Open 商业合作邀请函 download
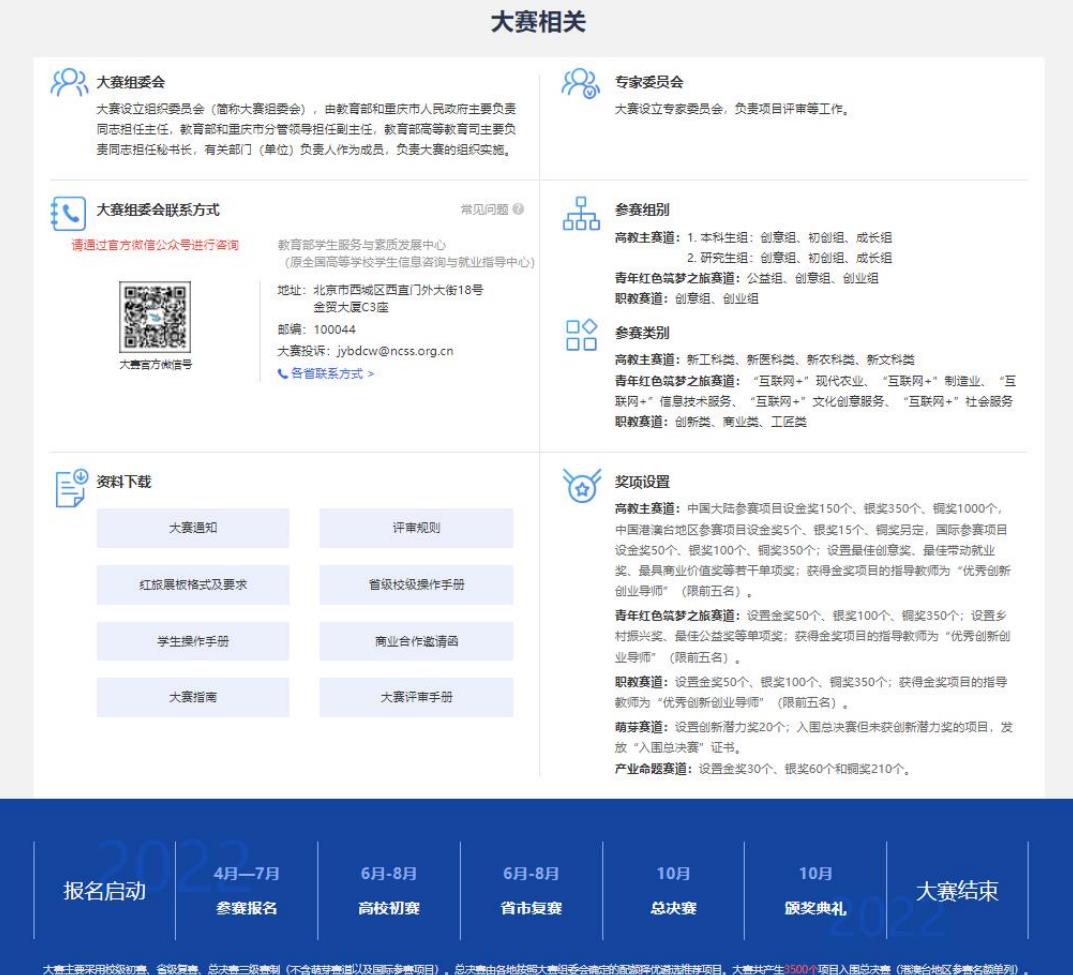The height and width of the screenshot is (975, 1073). tap(416, 641)
